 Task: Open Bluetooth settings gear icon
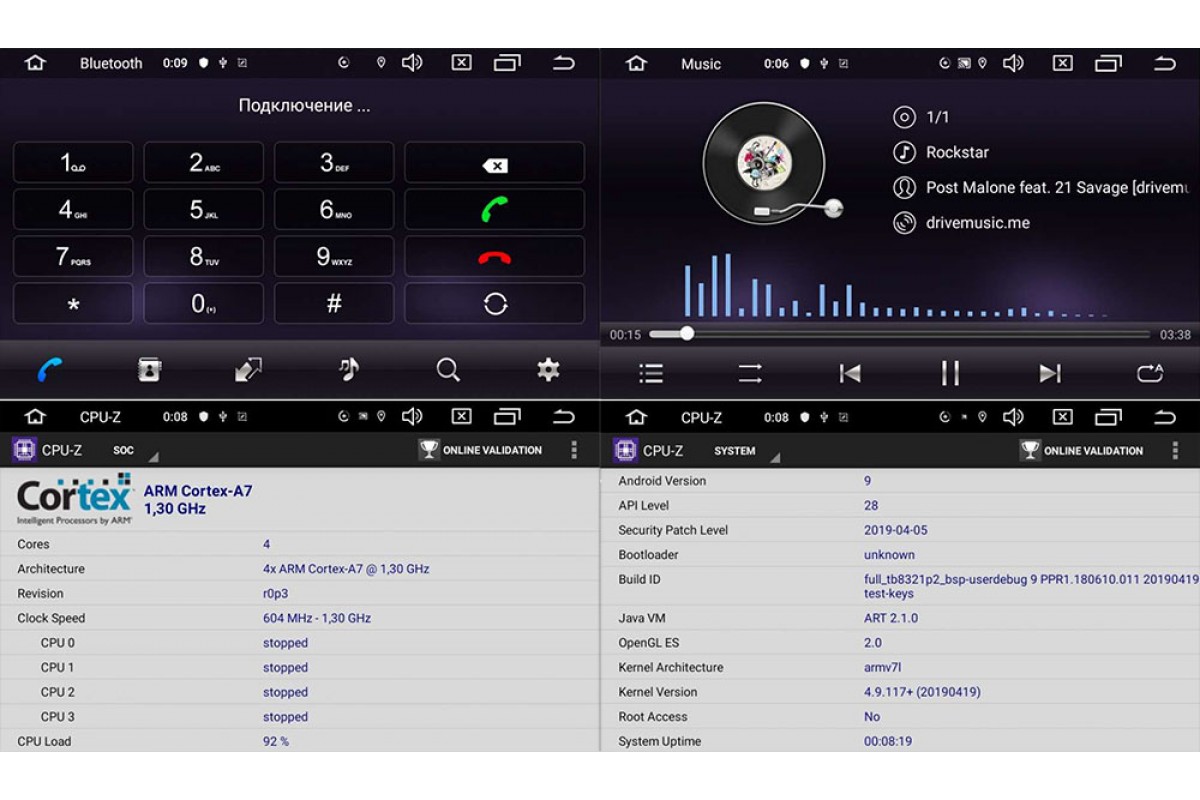point(548,370)
